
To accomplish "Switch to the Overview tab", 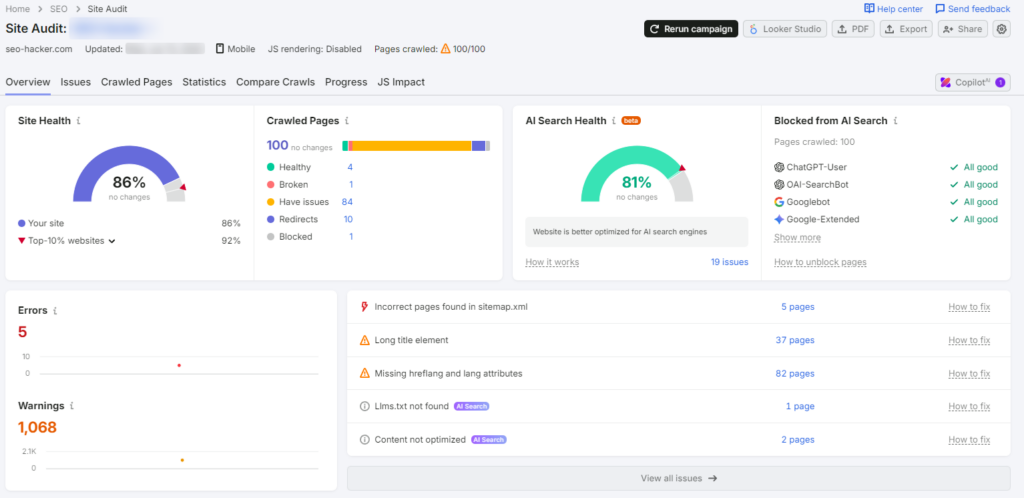I will pos(28,82).
